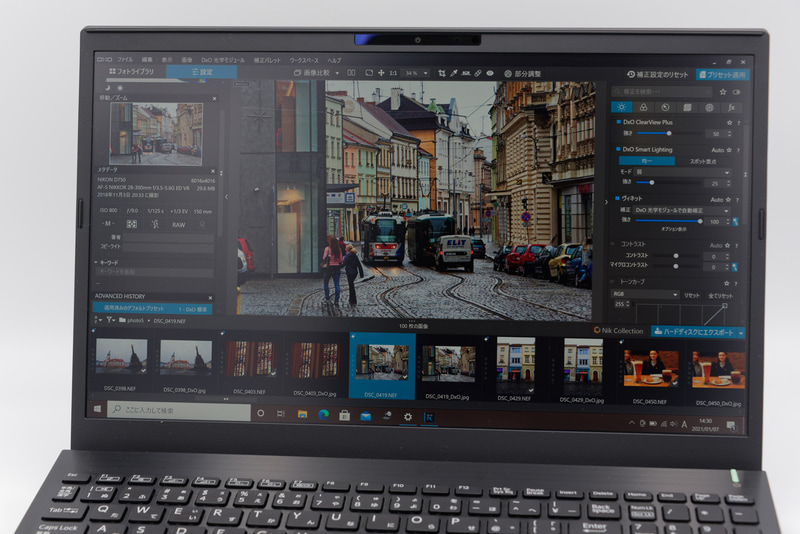Viewport: 800px width, 534px height.
Task: Open the ワークスペース menu
Action: point(304,60)
